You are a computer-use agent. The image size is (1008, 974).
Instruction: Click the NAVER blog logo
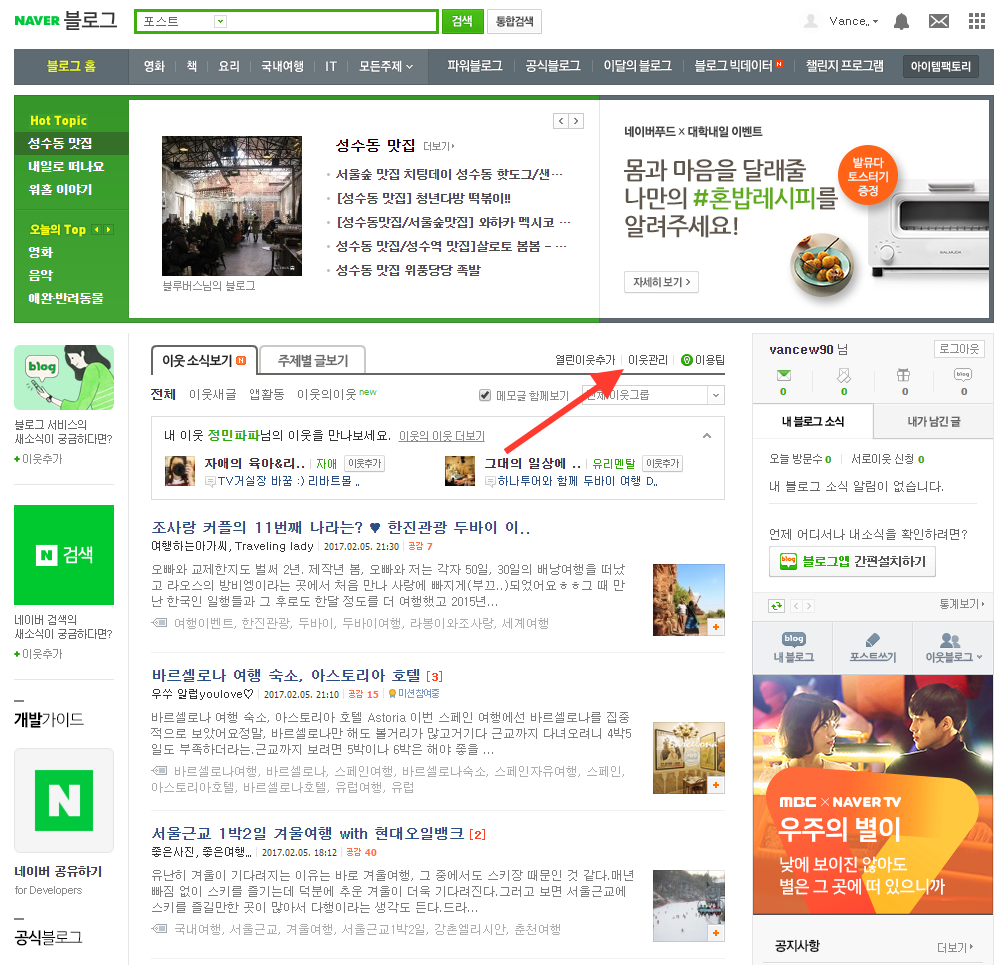66,20
